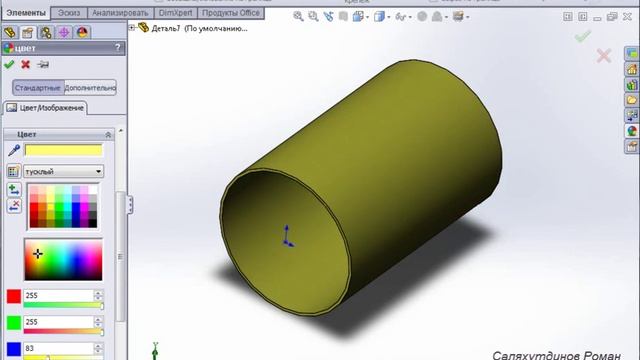640x360 pixels.
Task: Open the Цвет/Изображение tab
Action: pyautogui.click(x=45, y=108)
